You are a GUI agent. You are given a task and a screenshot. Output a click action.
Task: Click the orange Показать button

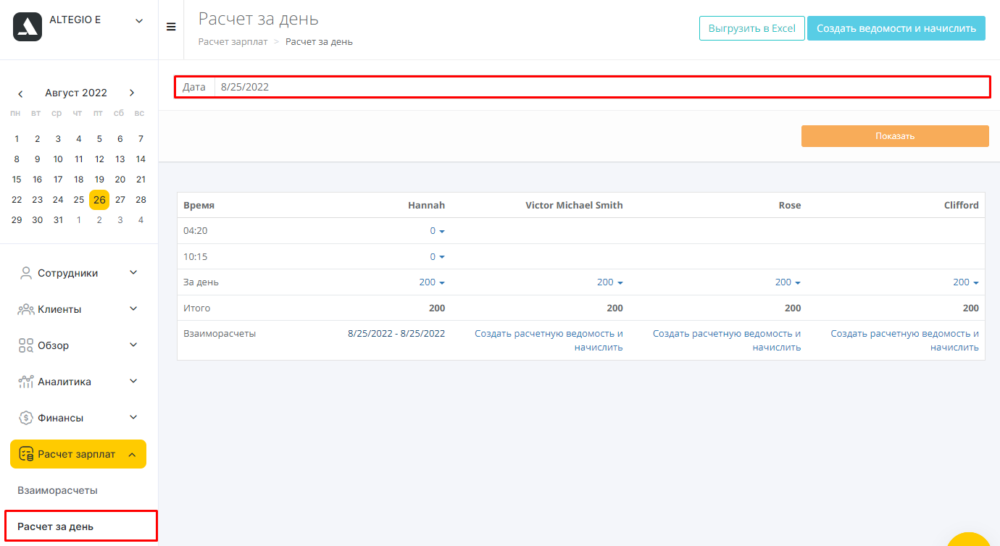tap(895, 136)
